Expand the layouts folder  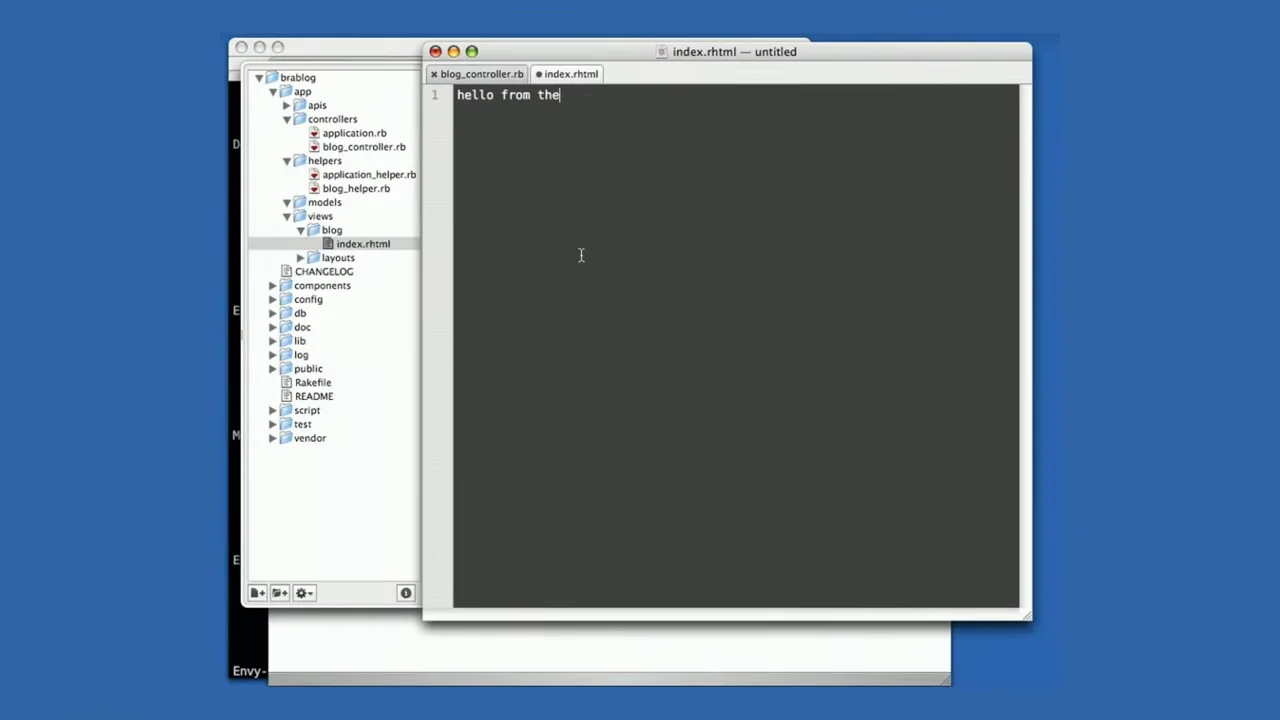(x=301, y=258)
